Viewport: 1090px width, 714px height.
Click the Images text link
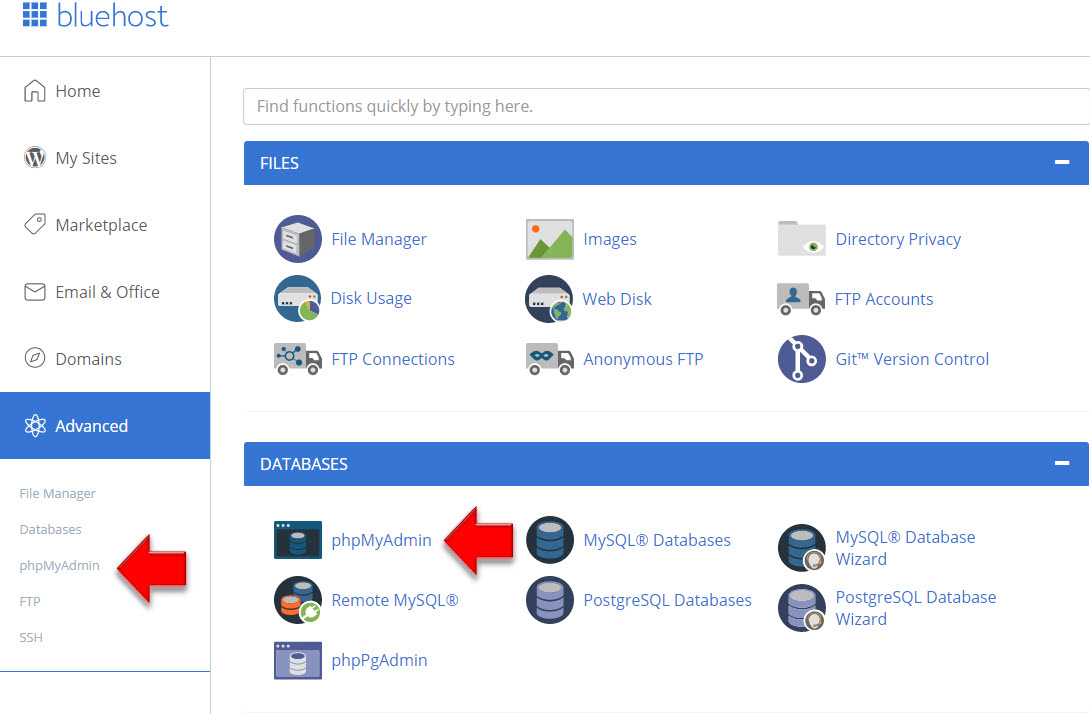(610, 239)
